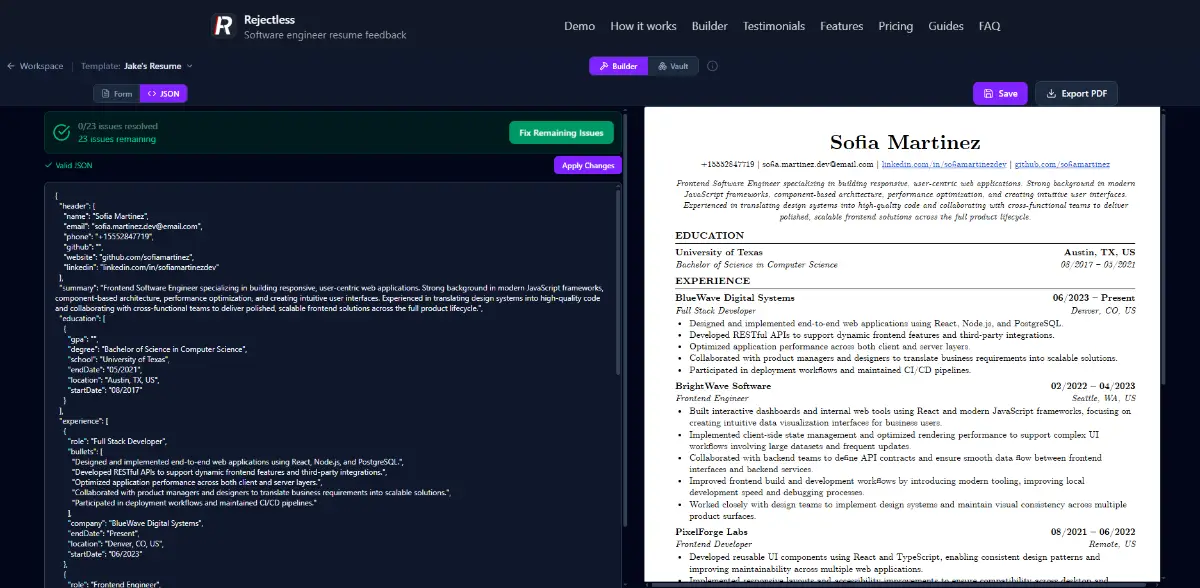Open the Vault view
Image resolution: width=1200 pixels, height=588 pixels.
pyautogui.click(x=673, y=67)
